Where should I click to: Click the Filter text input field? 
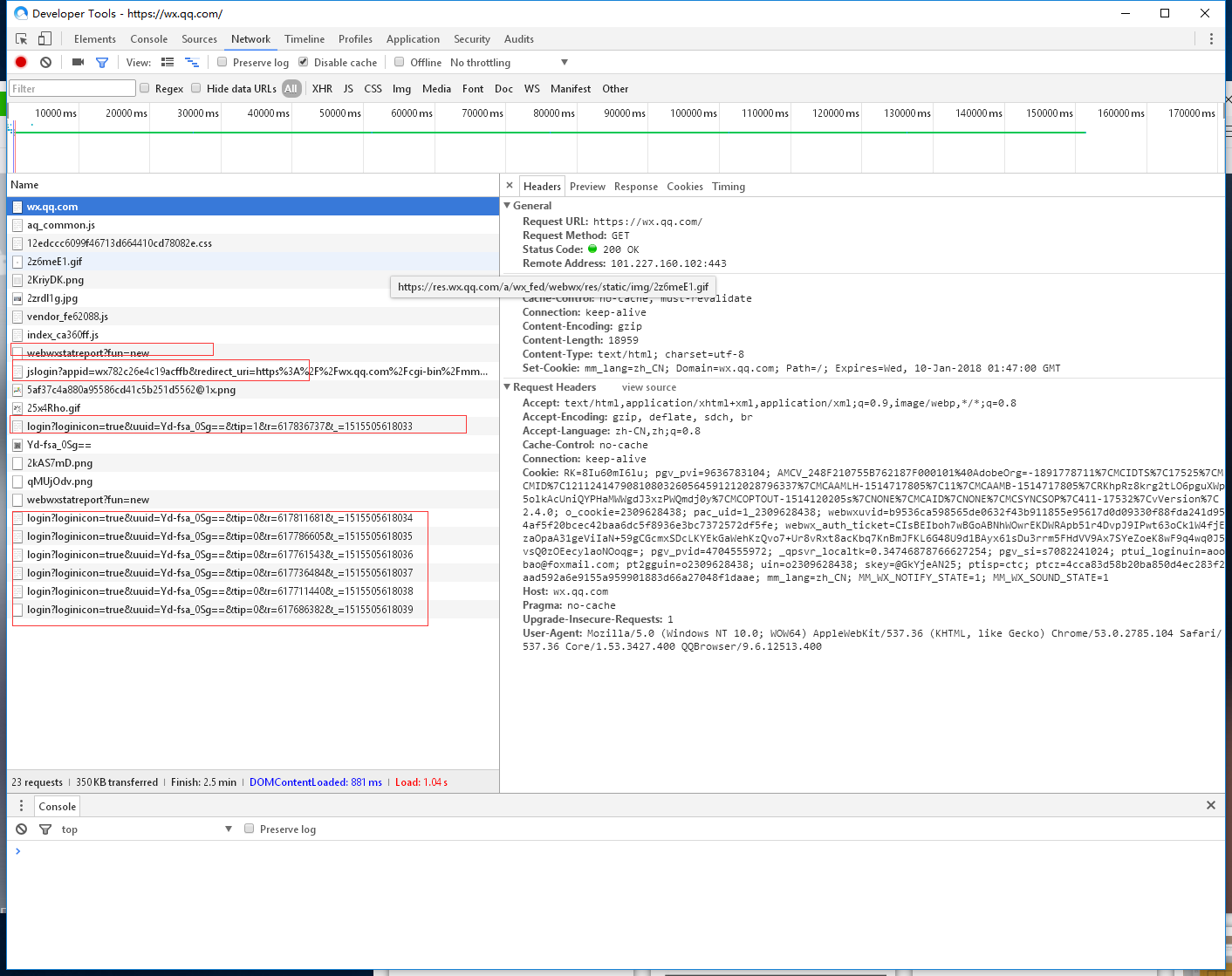[x=73, y=88]
